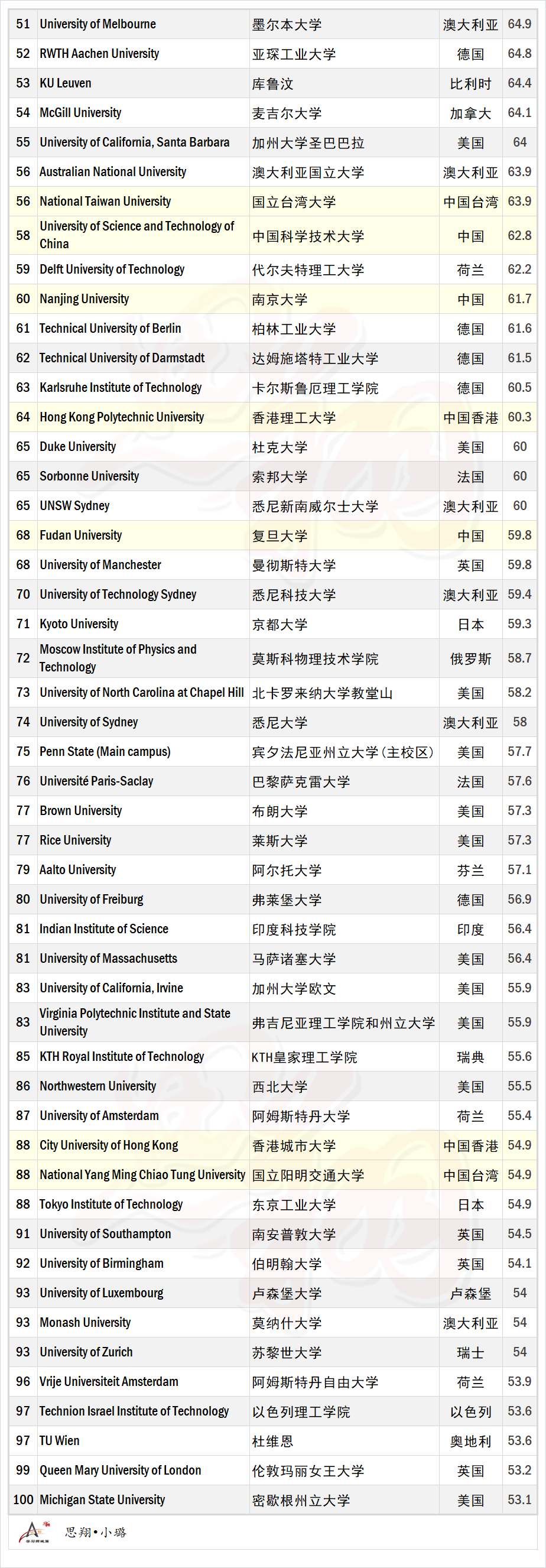Select Brown University
The width and height of the screenshot is (546, 1568).
tap(81, 811)
